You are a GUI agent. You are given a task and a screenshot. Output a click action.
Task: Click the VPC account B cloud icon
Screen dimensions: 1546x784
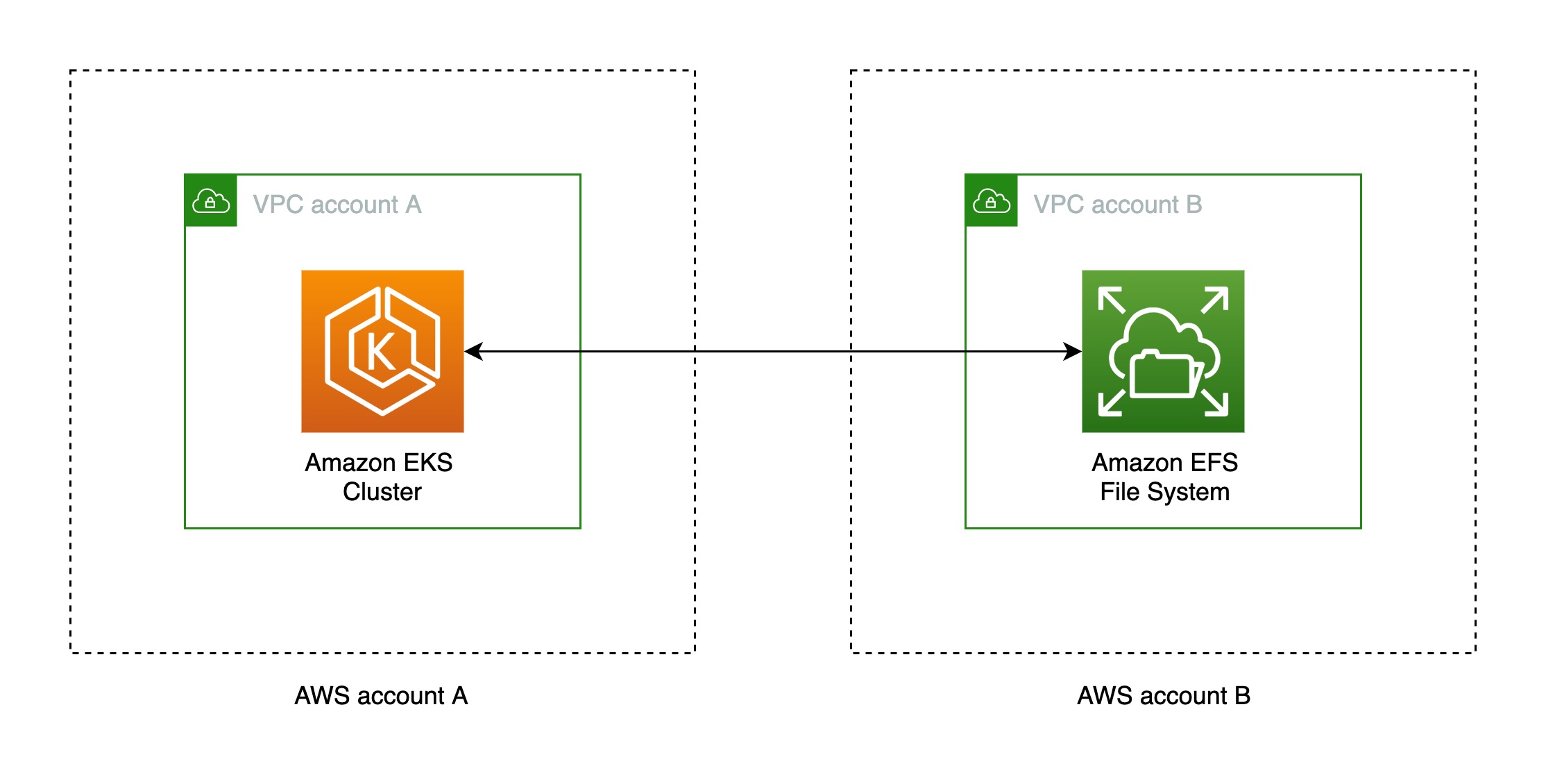[992, 201]
